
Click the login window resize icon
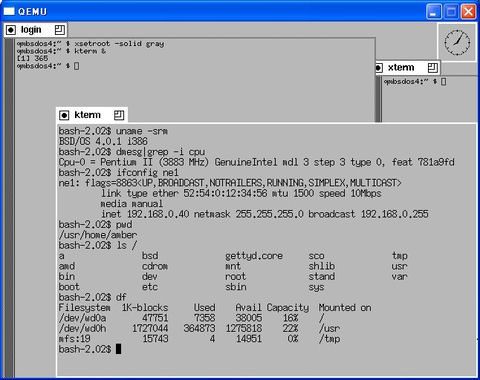(60, 30)
